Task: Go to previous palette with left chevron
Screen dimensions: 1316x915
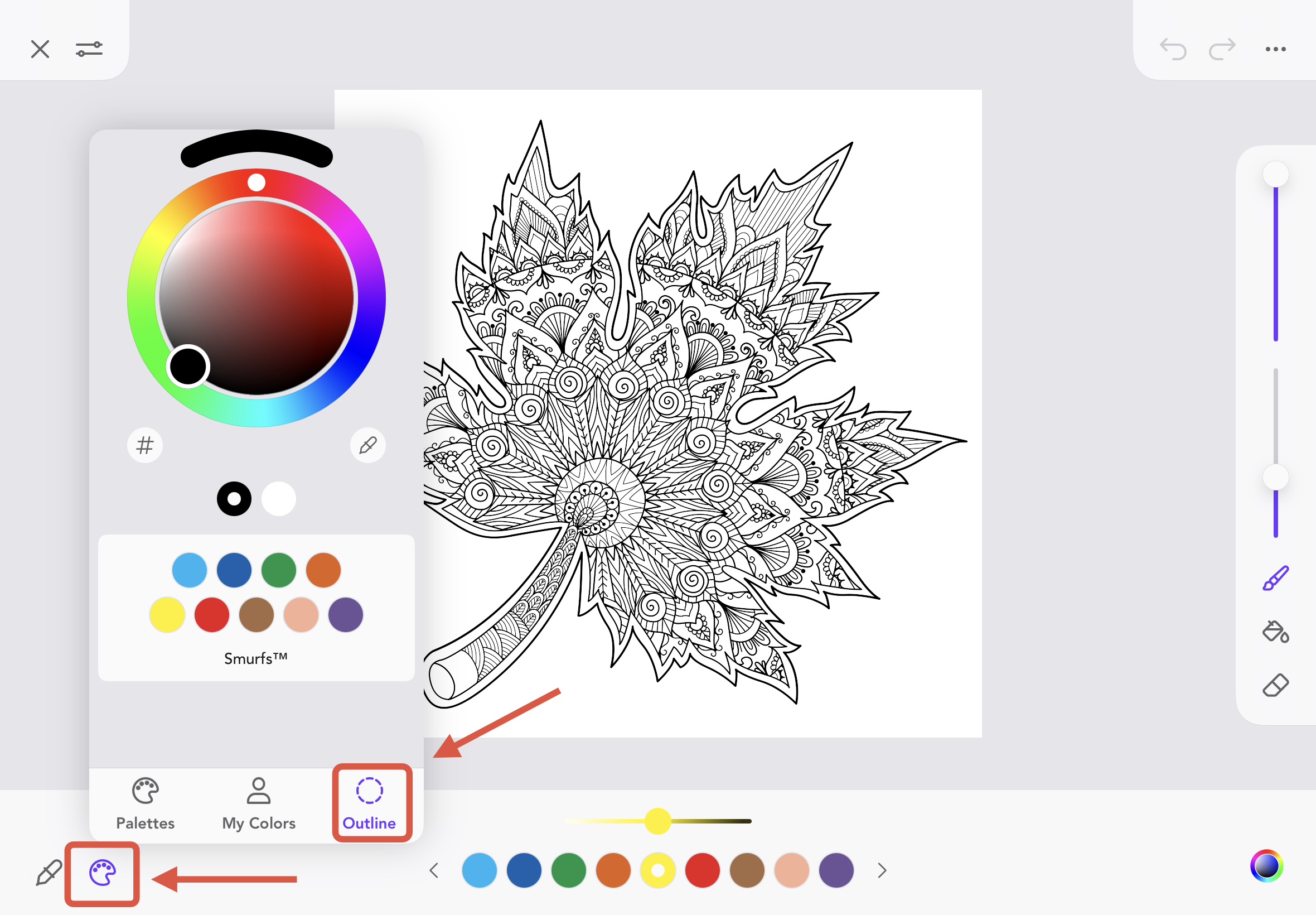Action: (434, 870)
